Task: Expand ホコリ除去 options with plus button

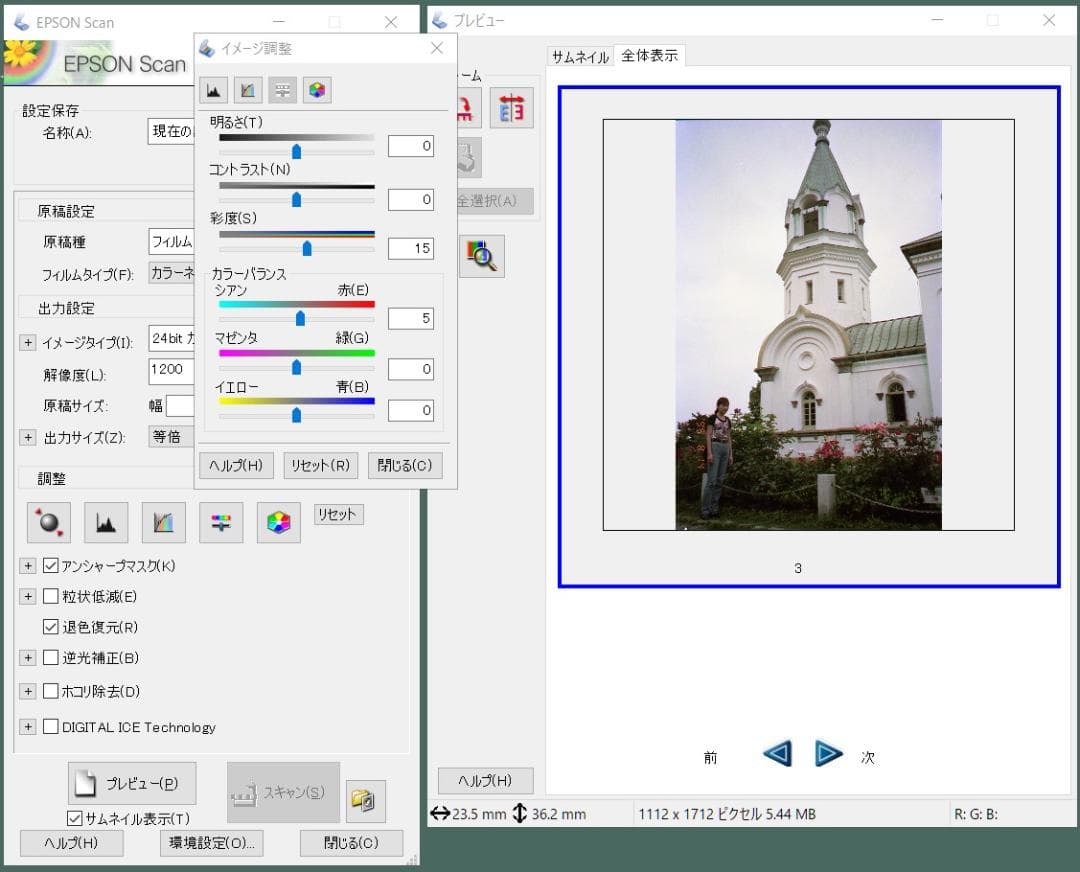Action: click(28, 691)
